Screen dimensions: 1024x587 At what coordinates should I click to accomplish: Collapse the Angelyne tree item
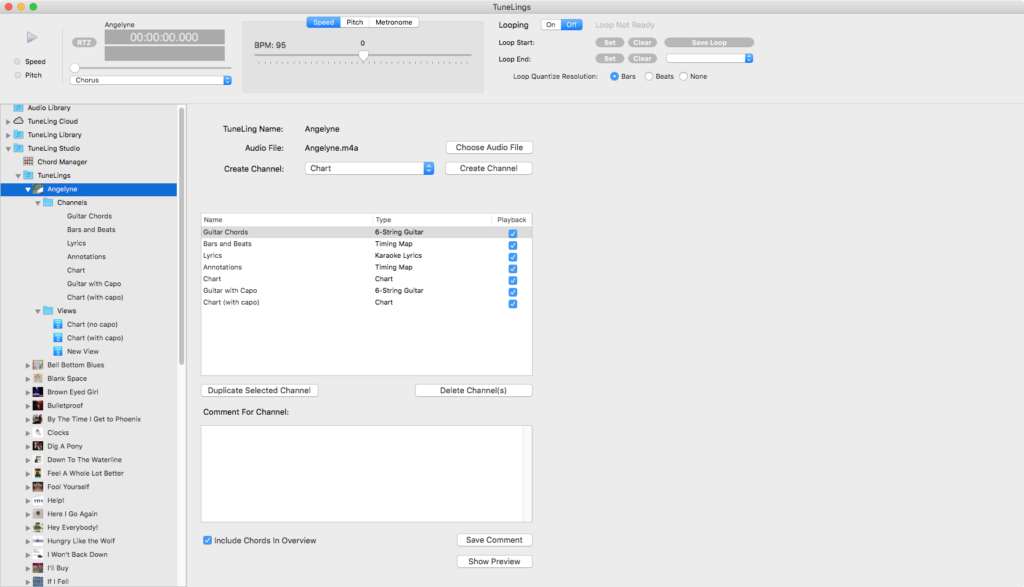28,189
